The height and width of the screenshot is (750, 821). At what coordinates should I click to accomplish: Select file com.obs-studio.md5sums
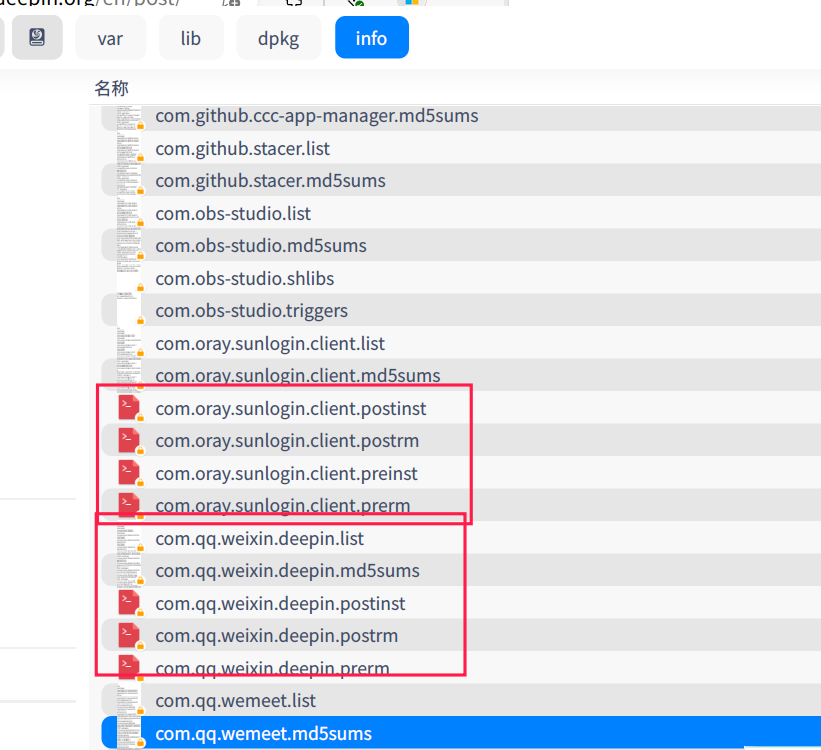461,246
